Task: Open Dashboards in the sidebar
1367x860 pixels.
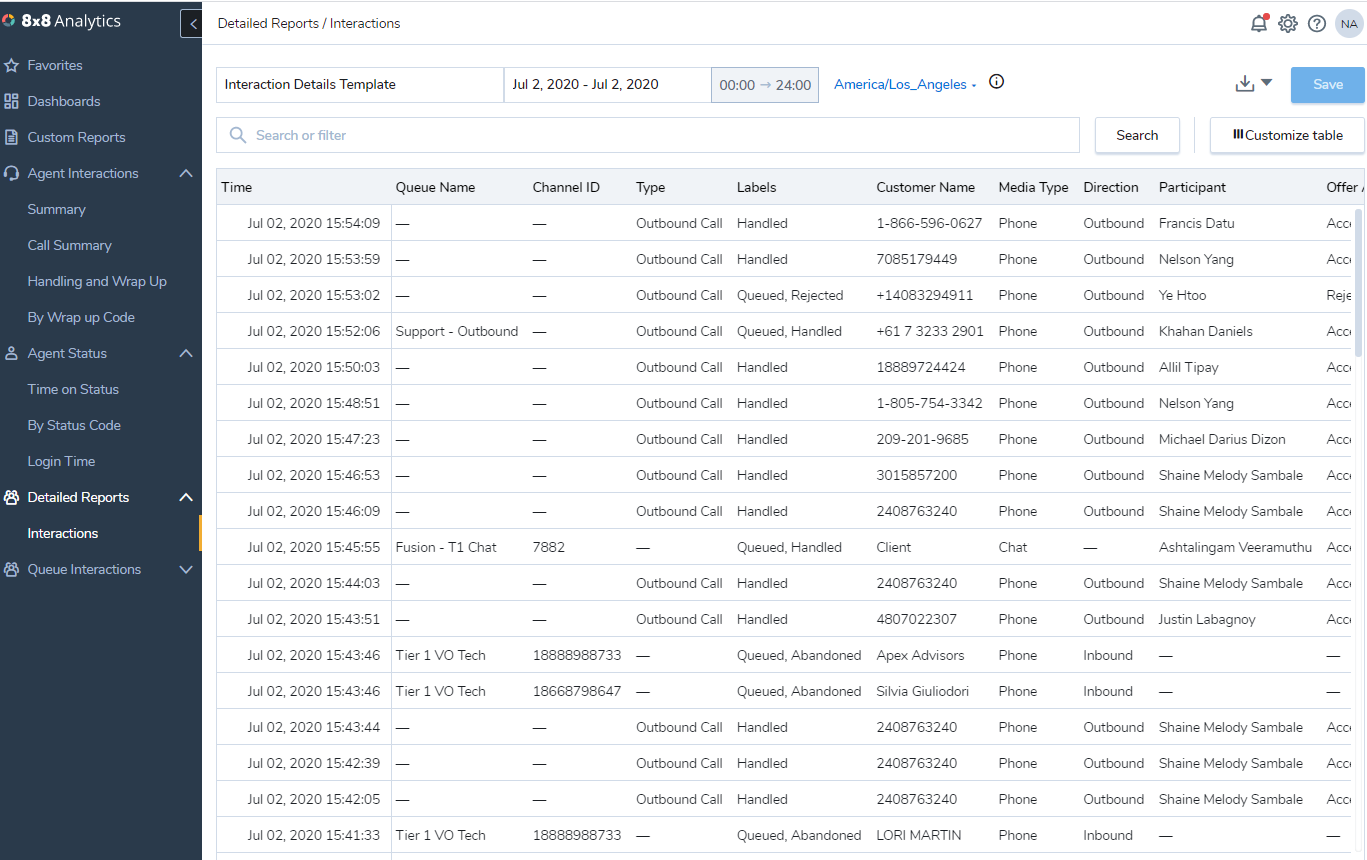Action: click(x=64, y=101)
